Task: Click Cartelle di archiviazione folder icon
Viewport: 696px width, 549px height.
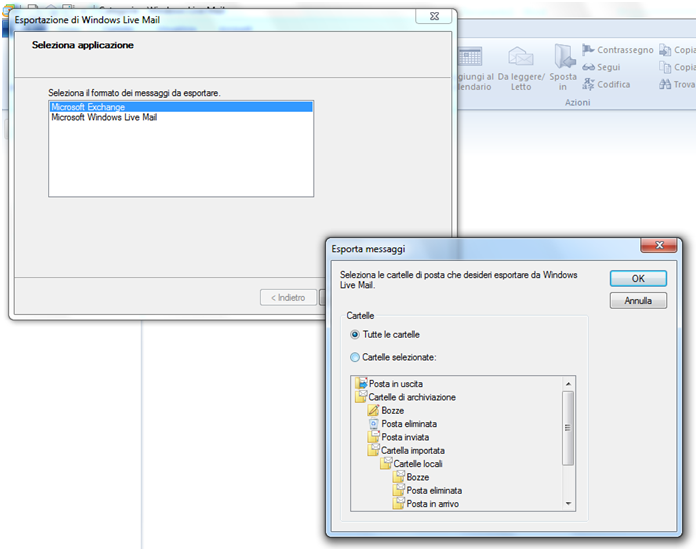Action: 361,397
